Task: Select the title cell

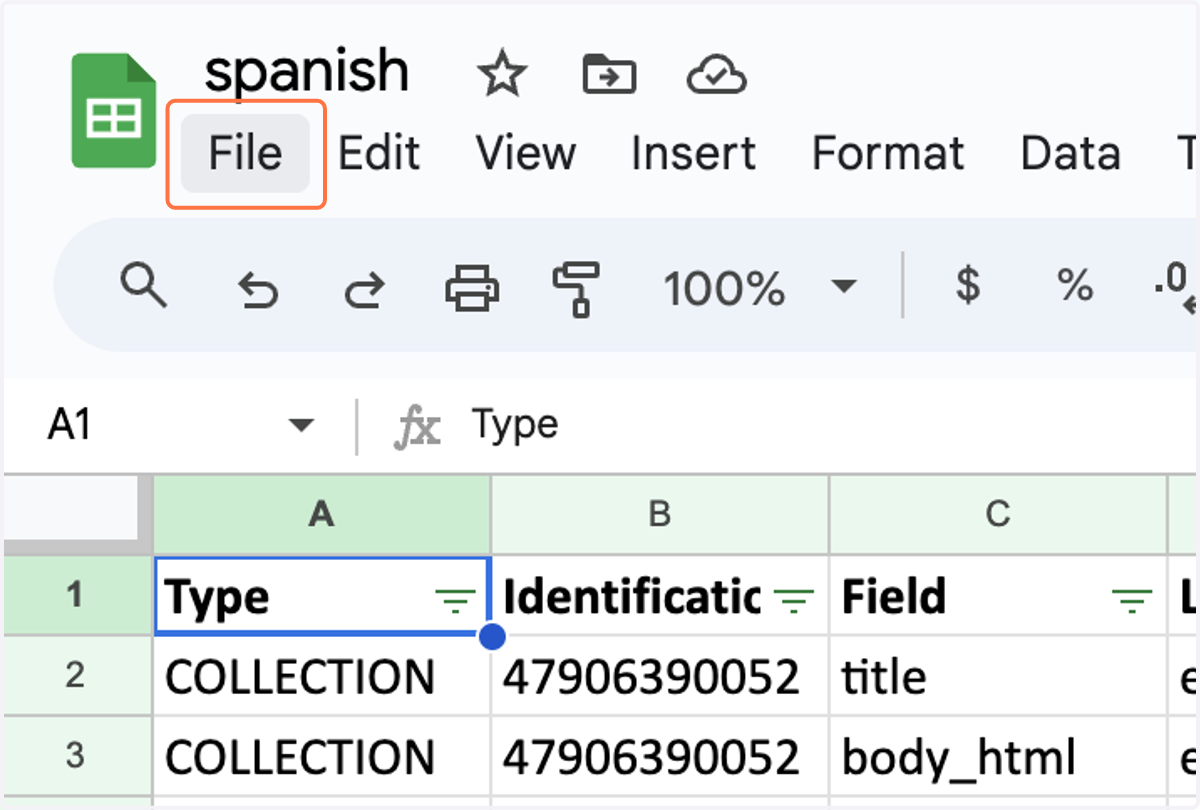Action: point(997,676)
